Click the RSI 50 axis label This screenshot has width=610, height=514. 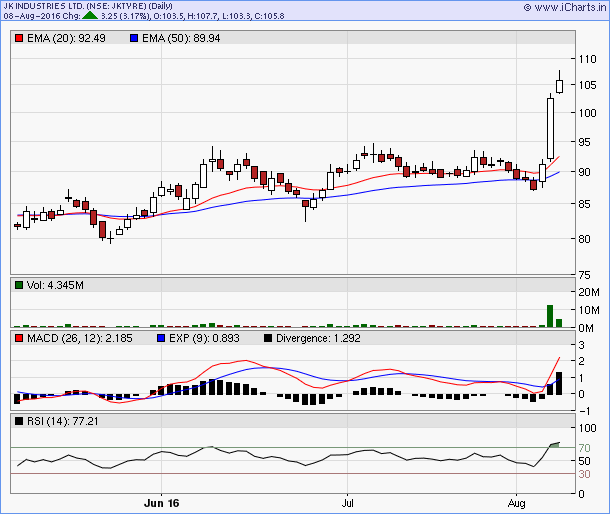point(585,461)
